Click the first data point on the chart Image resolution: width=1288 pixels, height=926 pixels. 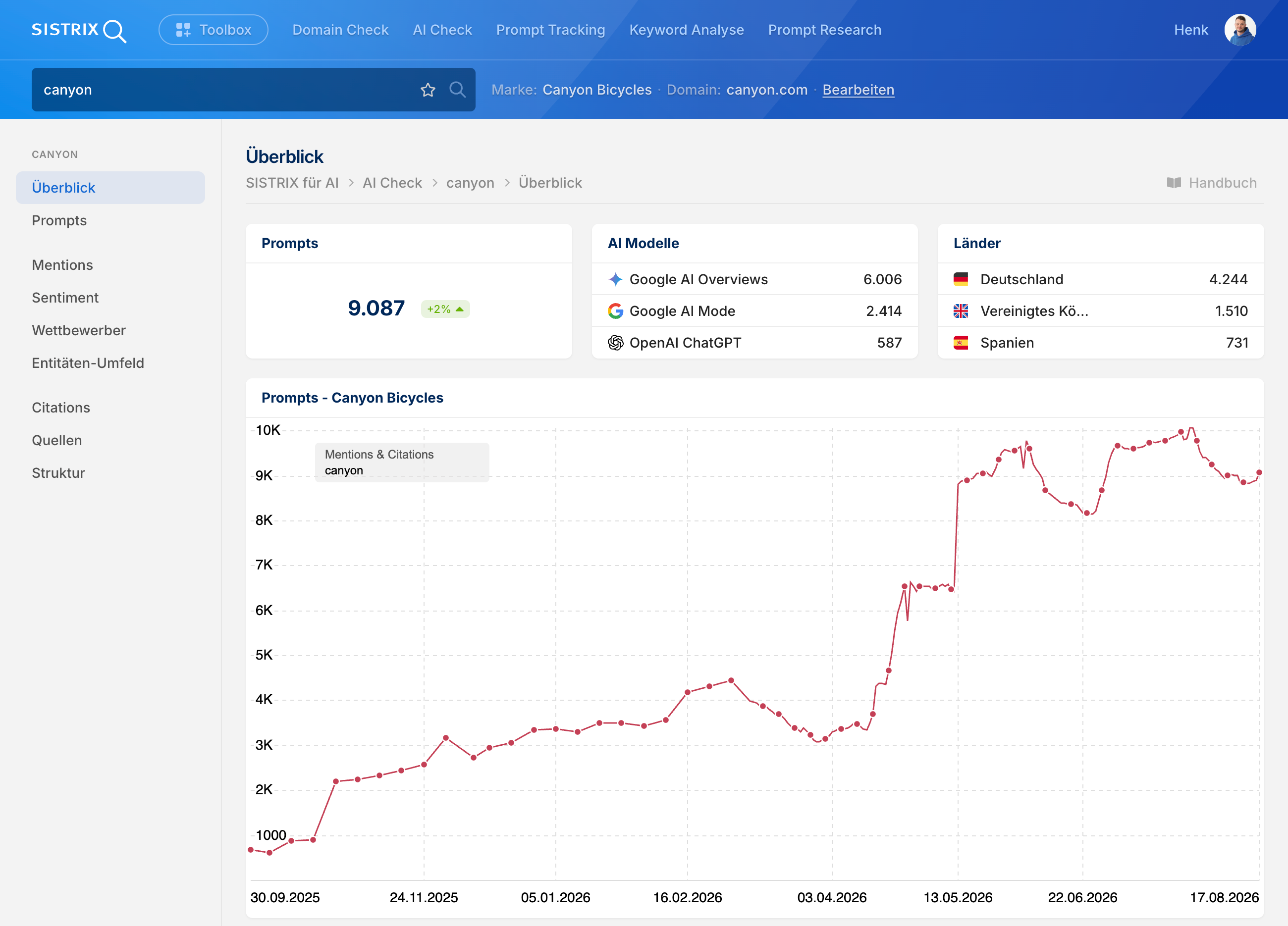tap(251, 850)
